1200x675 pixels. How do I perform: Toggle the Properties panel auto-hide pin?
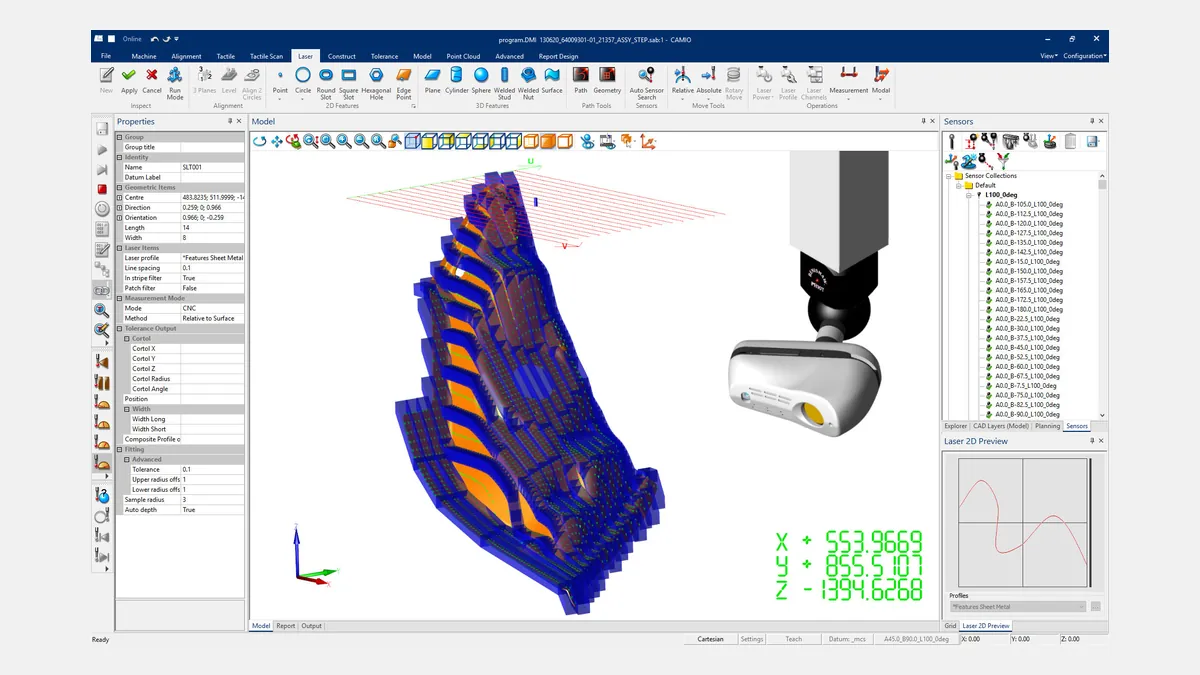click(x=229, y=121)
